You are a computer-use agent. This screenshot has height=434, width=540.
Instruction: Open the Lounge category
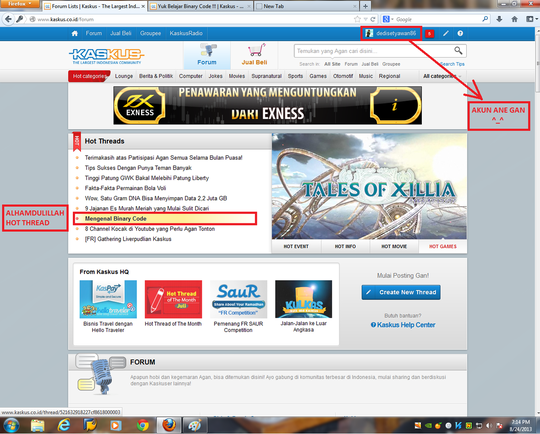[x=124, y=76]
